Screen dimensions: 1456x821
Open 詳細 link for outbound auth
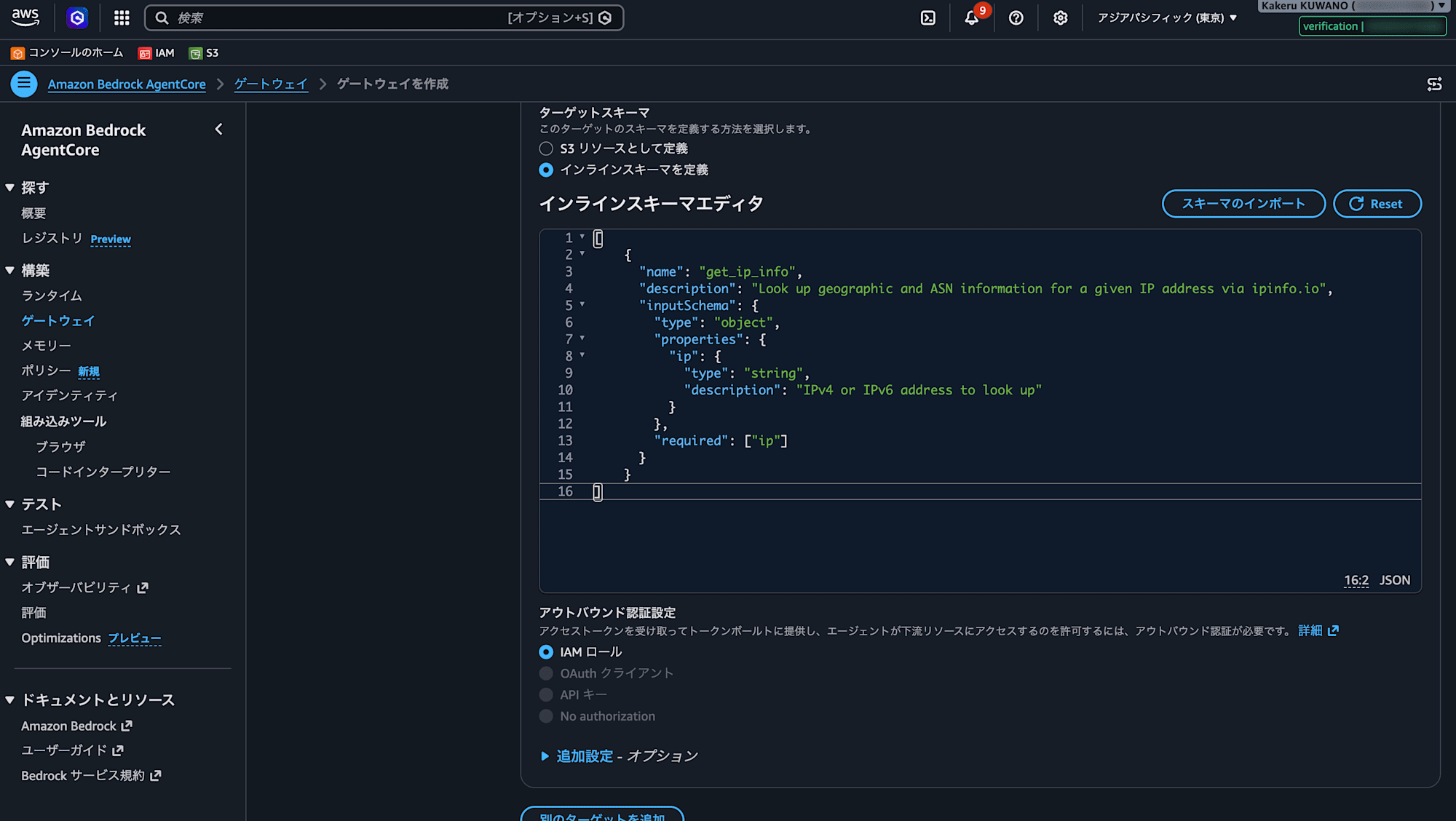tap(1310, 630)
